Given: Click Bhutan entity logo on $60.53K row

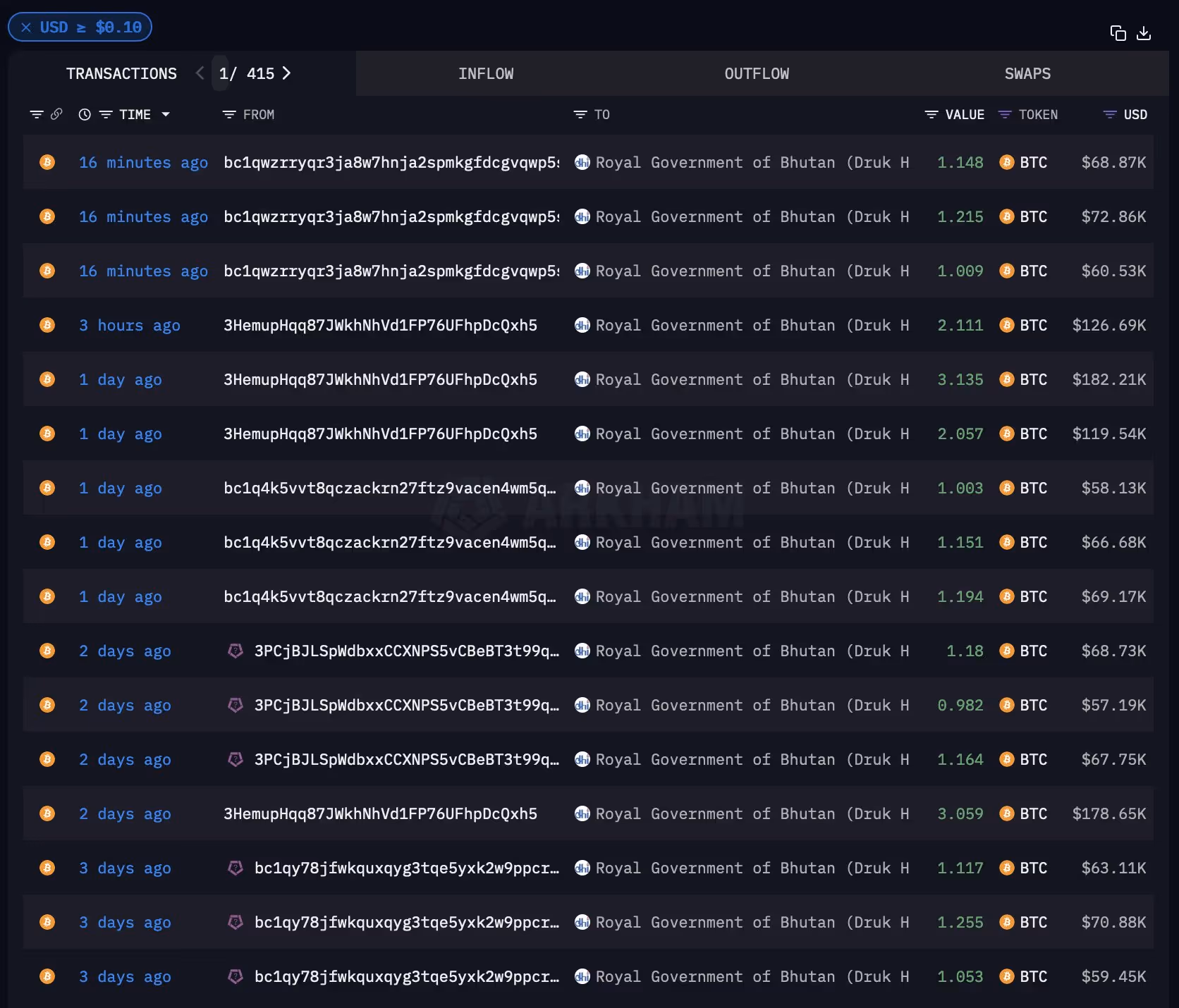Looking at the screenshot, I should (582, 271).
